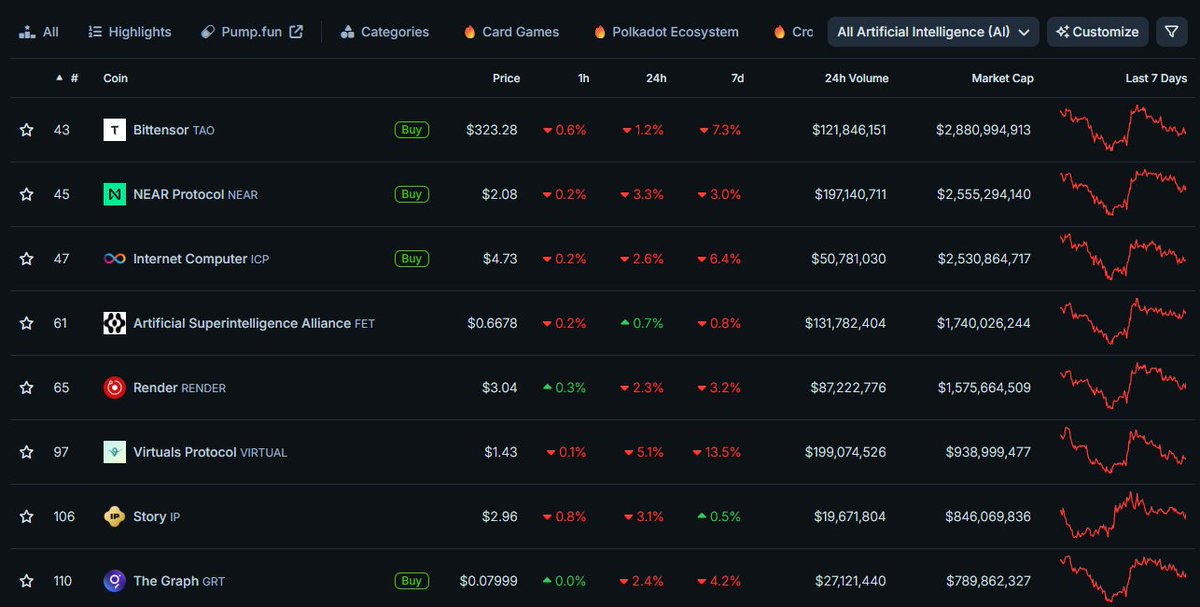Select the Polkadot Ecosystem category

pos(666,32)
